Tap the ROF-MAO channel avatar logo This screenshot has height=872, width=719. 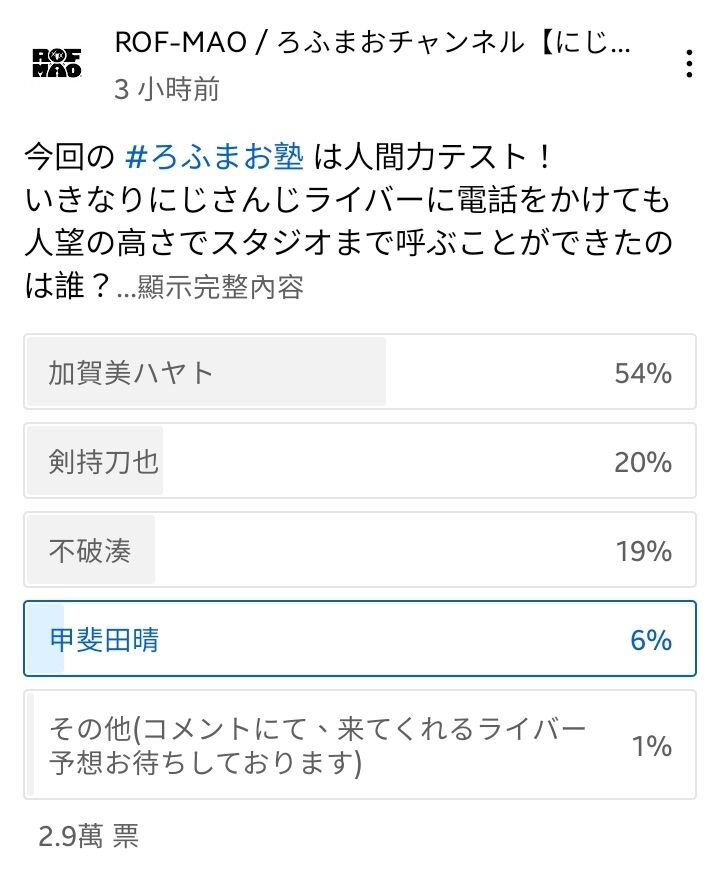tap(57, 63)
